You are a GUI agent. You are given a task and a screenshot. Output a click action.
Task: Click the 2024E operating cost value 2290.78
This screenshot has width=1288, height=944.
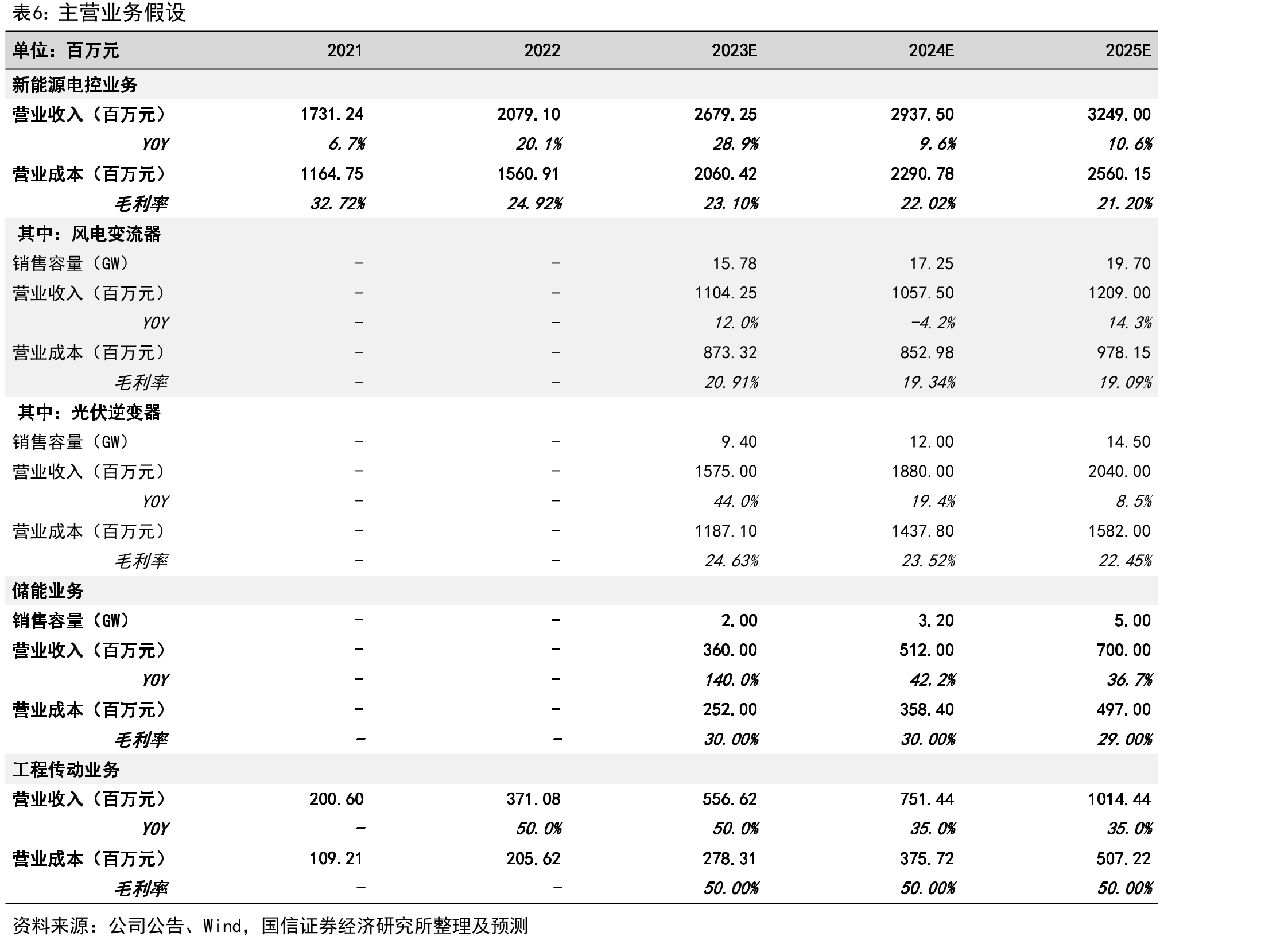point(922,174)
